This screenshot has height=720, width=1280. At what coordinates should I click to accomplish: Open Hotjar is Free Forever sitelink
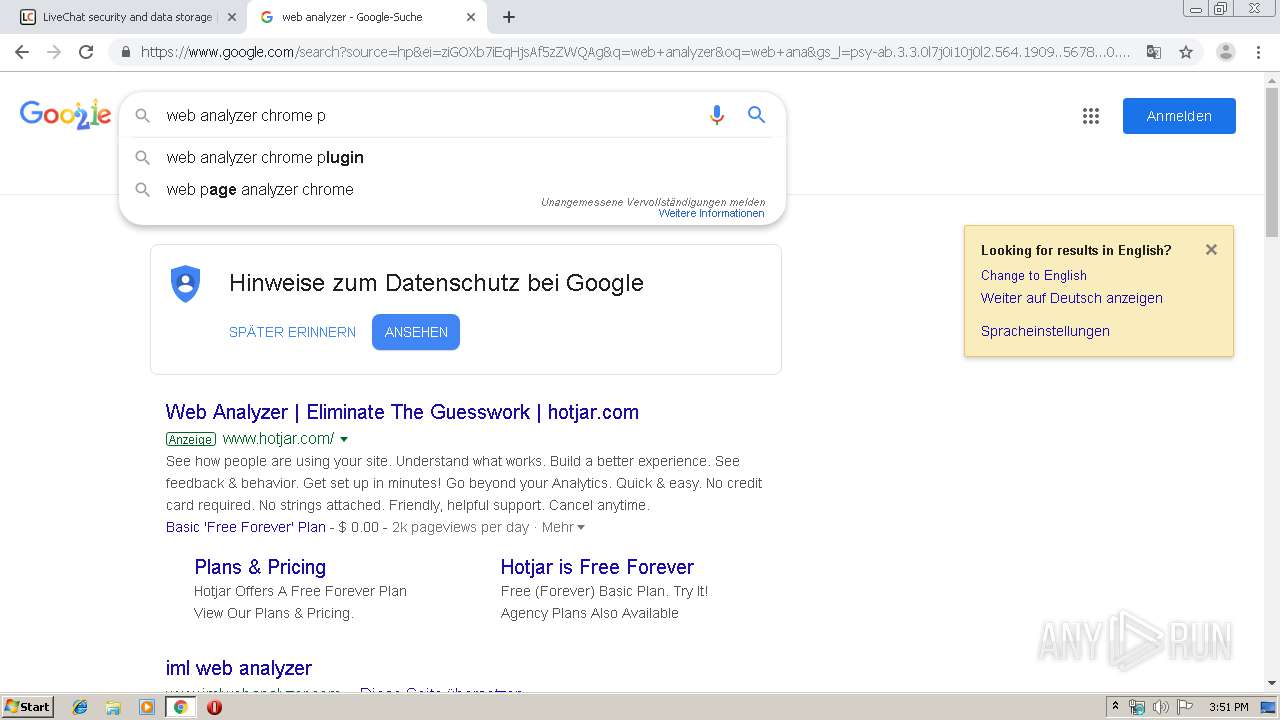click(x=597, y=567)
